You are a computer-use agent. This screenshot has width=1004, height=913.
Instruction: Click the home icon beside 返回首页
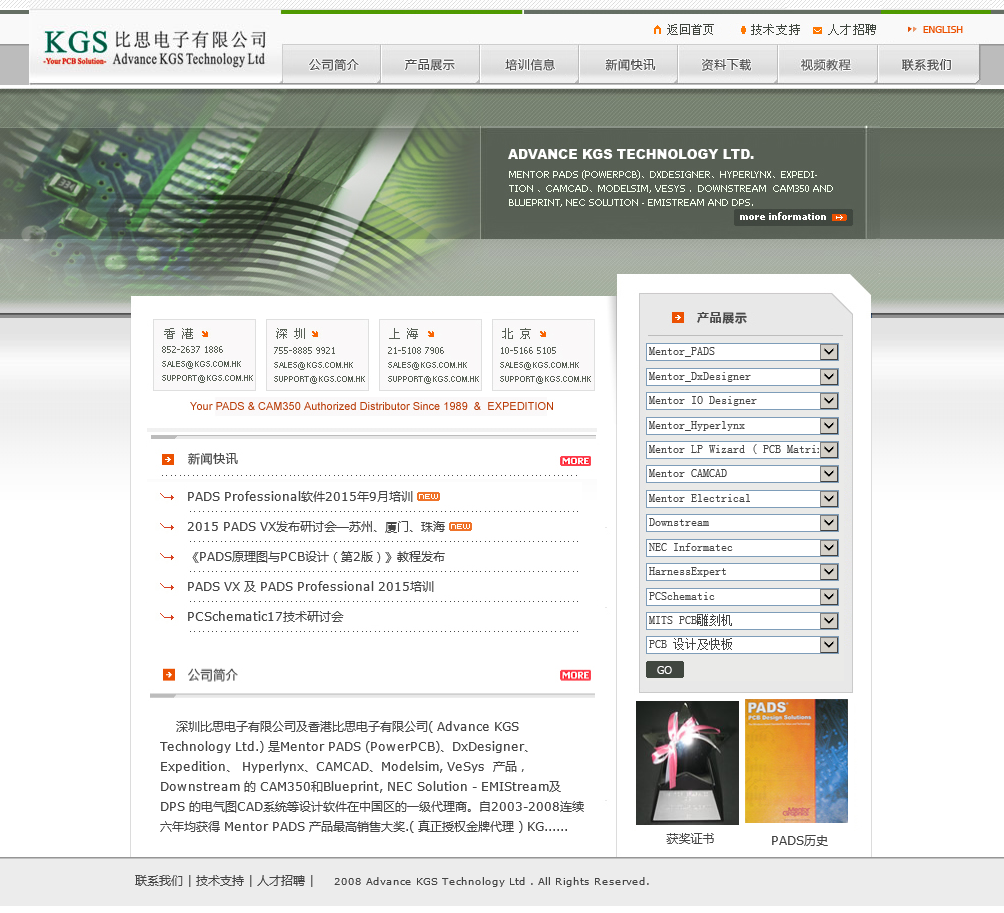coord(657,29)
